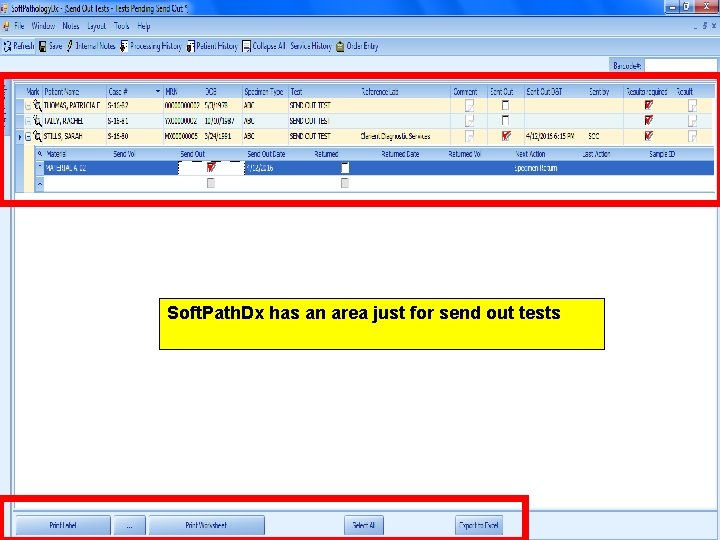Toggle Results Required for STILLS, SARAH
720x540 pixels.
tap(648, 135)
